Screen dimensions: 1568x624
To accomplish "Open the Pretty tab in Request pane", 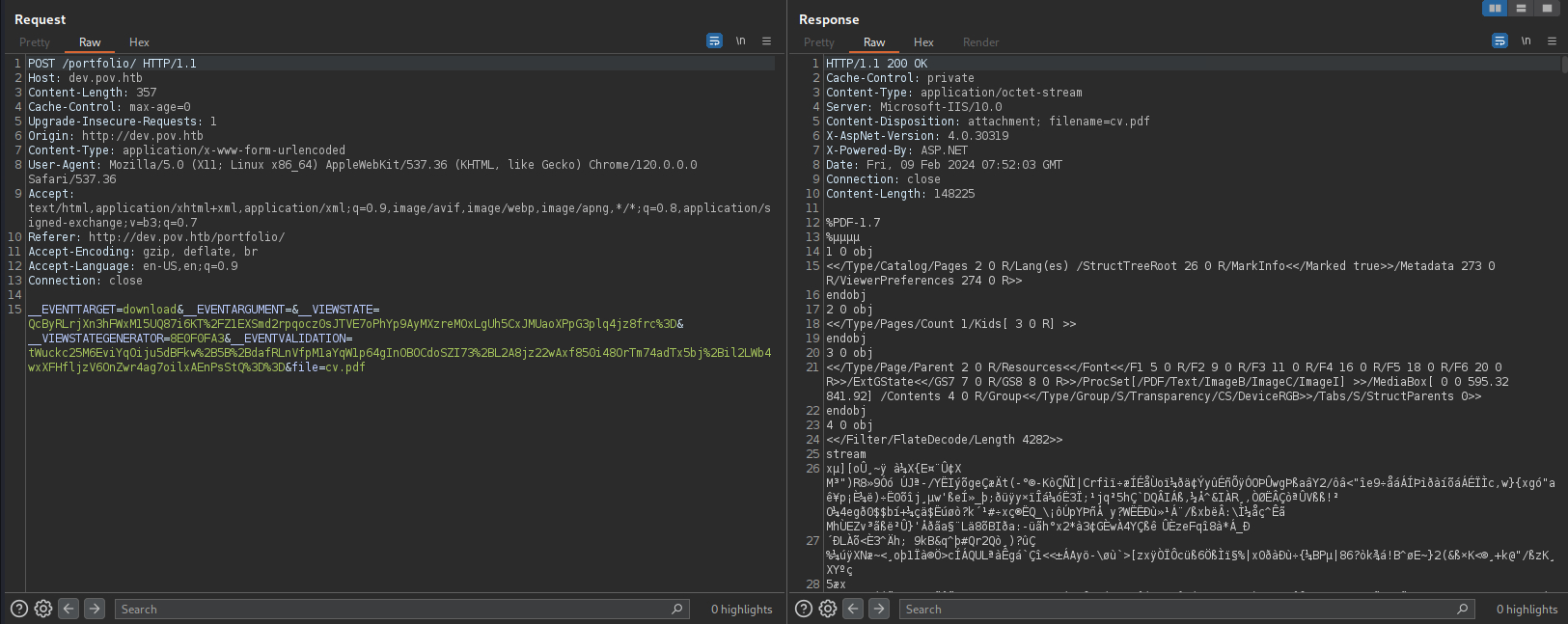I will pos(35,42).
